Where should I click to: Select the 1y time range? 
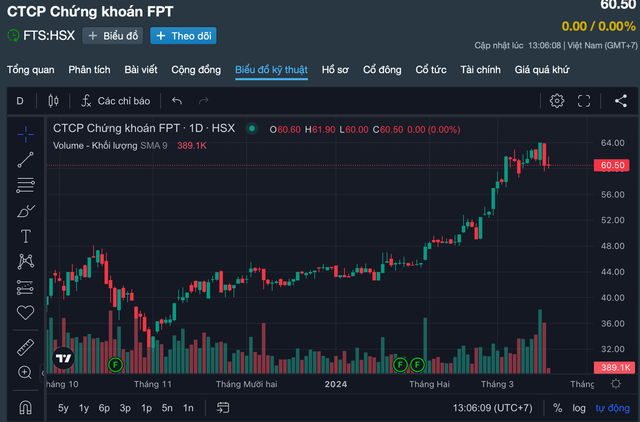pos(84,408)
